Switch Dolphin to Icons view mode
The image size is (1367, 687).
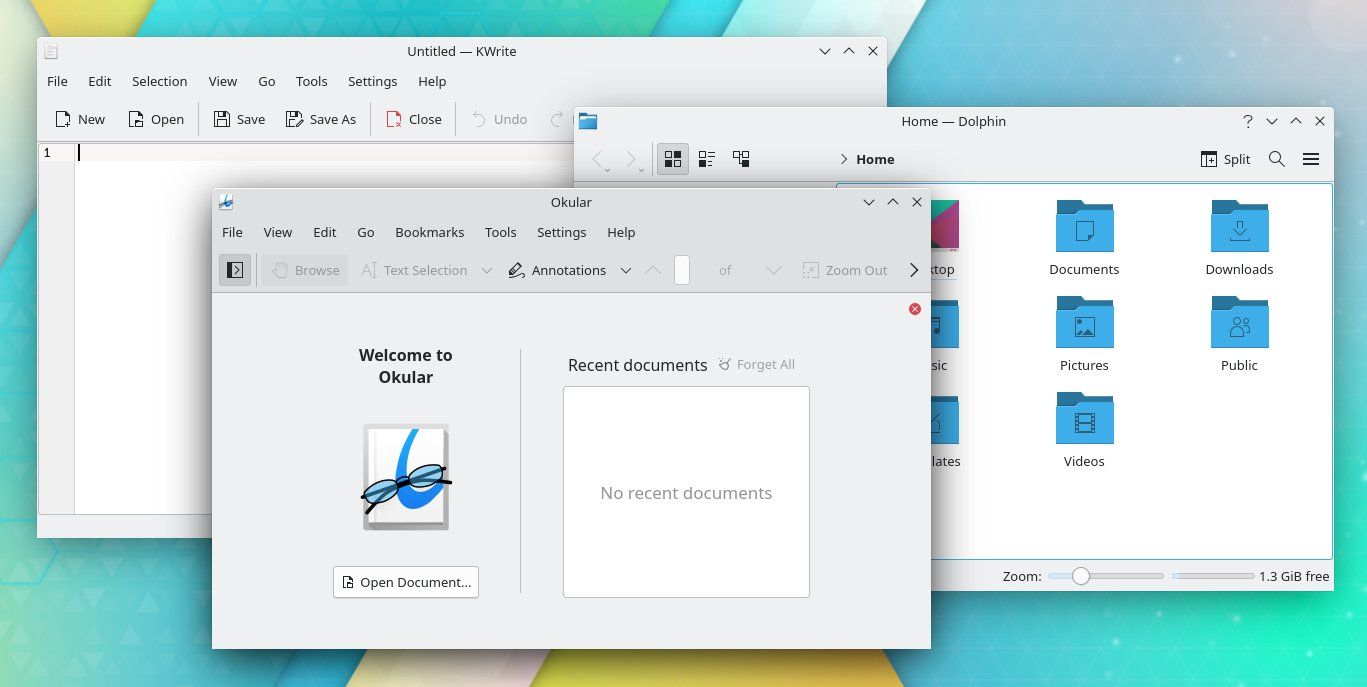(673, 159)
